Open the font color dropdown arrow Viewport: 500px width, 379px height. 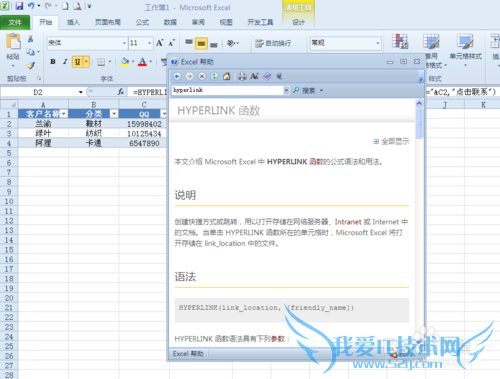(x=151, y=62)
